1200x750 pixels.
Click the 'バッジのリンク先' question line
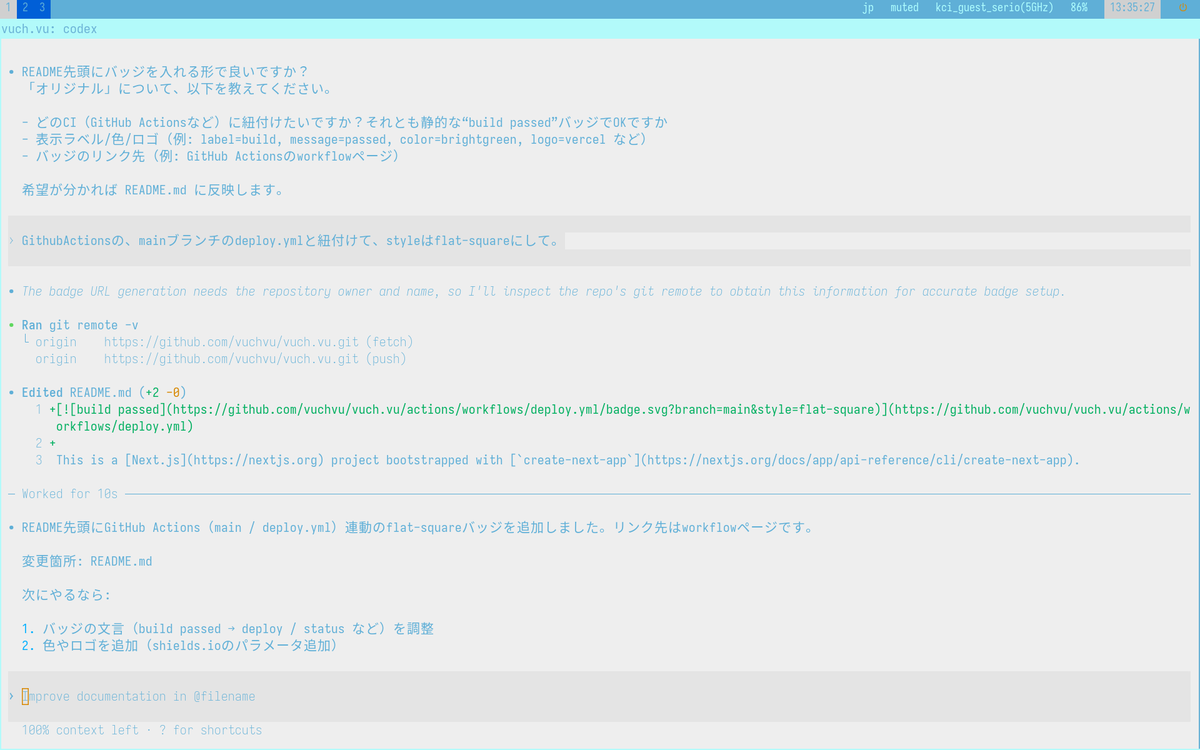pos(211,157)
